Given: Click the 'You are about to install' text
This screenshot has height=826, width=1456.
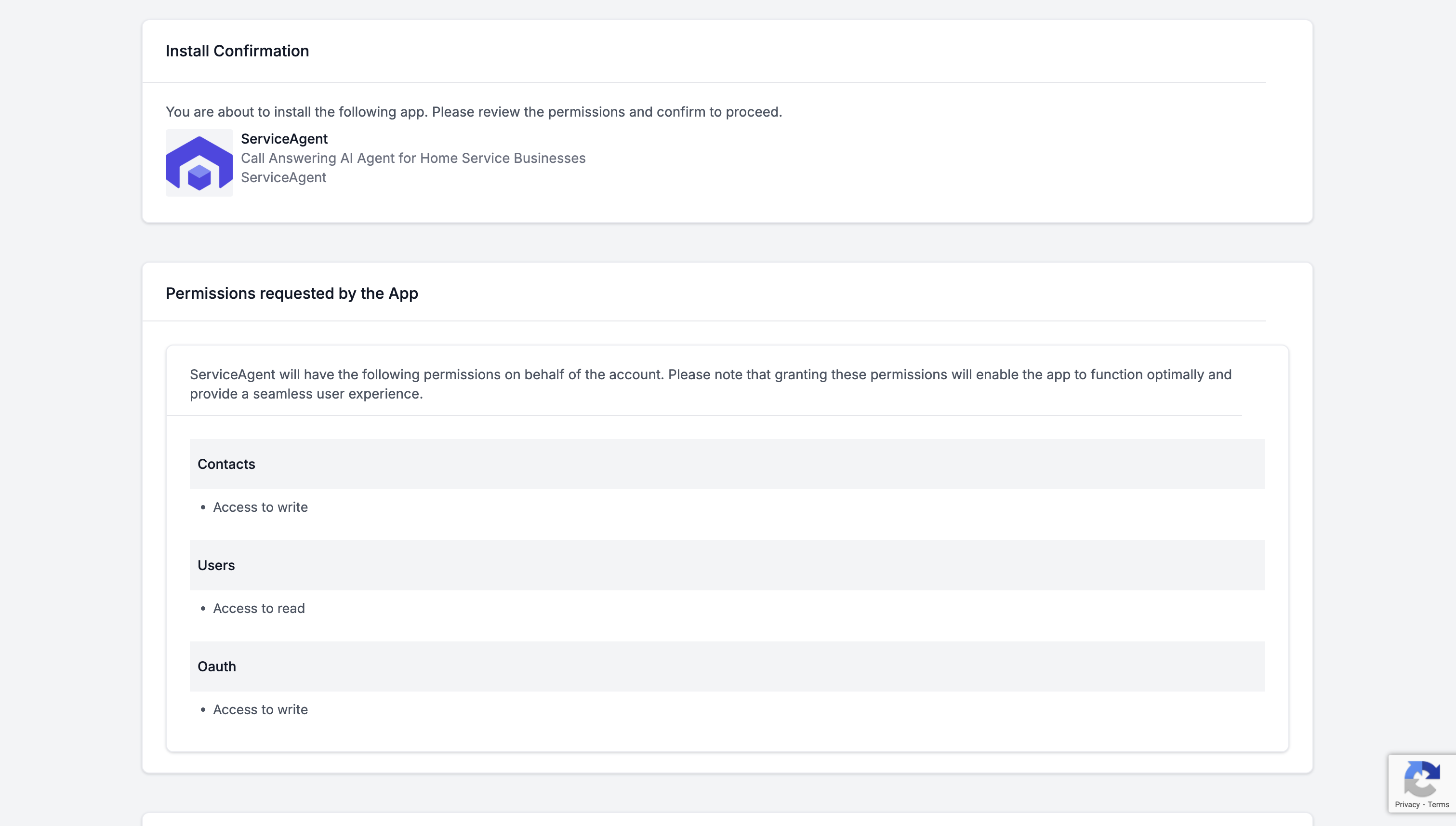Looking at the screenshot, I should [474, 112].
